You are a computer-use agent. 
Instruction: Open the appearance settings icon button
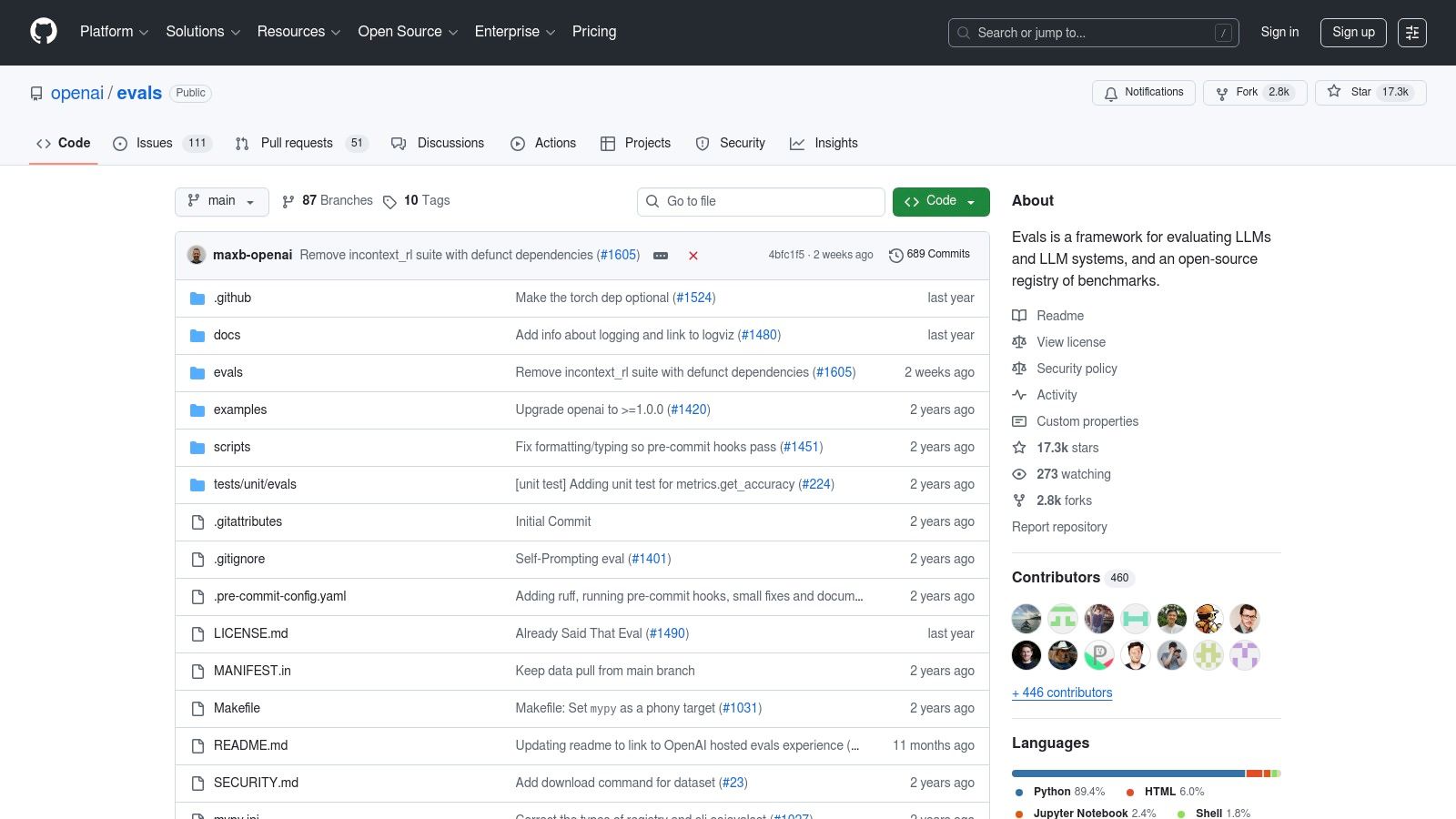tap(1412, 32)
